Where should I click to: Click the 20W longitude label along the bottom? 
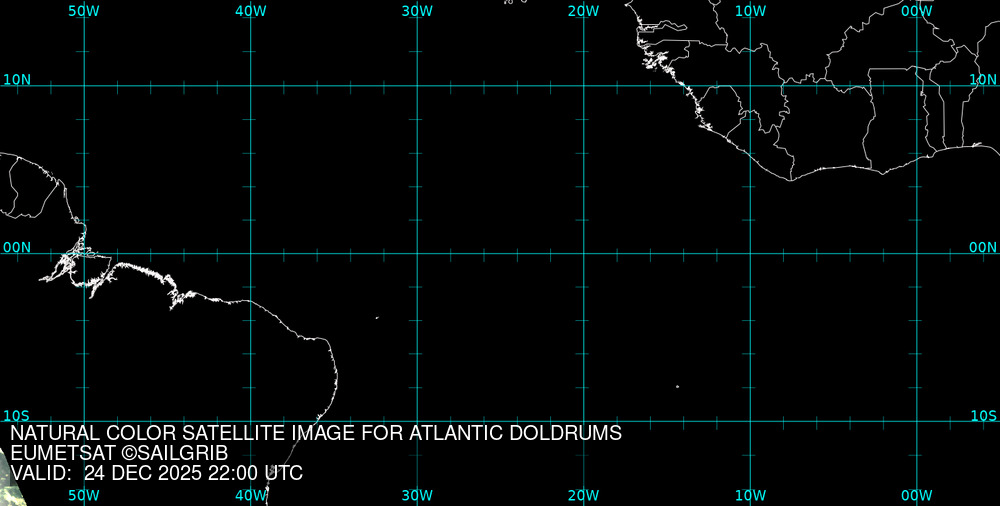click(583, 495)
